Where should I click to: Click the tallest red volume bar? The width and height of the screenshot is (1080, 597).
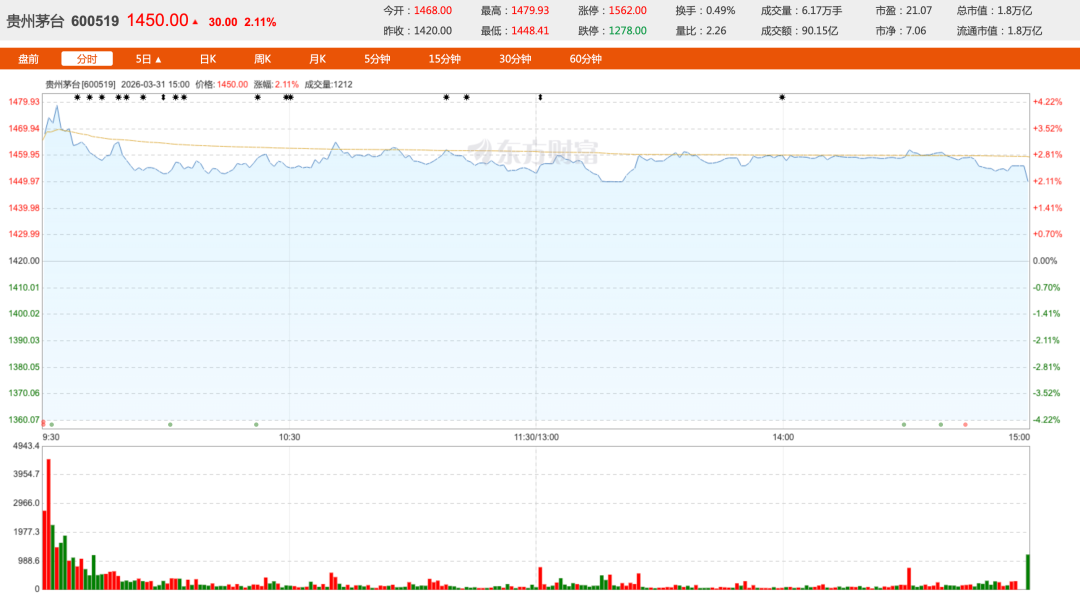[x=48, y=524]
